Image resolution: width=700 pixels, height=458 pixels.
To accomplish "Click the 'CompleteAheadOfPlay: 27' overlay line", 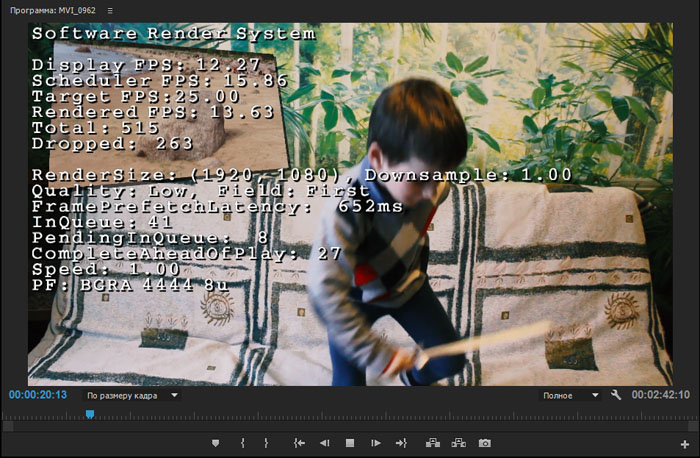I will coord(186,254).
